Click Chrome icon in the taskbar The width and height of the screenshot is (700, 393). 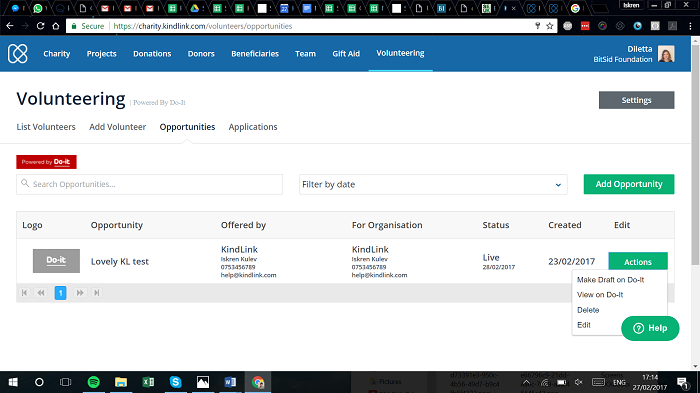[258, 382]
